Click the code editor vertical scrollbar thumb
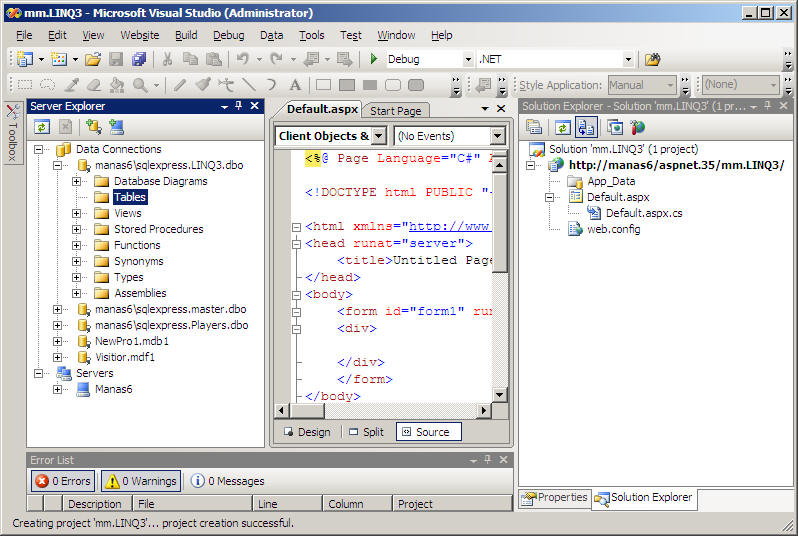 point(500,222)
